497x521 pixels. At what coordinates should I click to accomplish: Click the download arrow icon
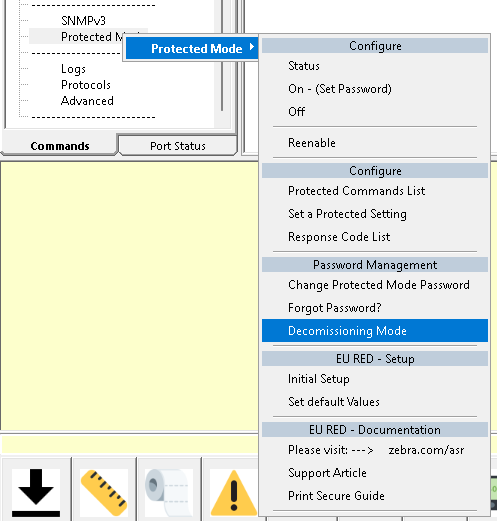coord(36,492)
